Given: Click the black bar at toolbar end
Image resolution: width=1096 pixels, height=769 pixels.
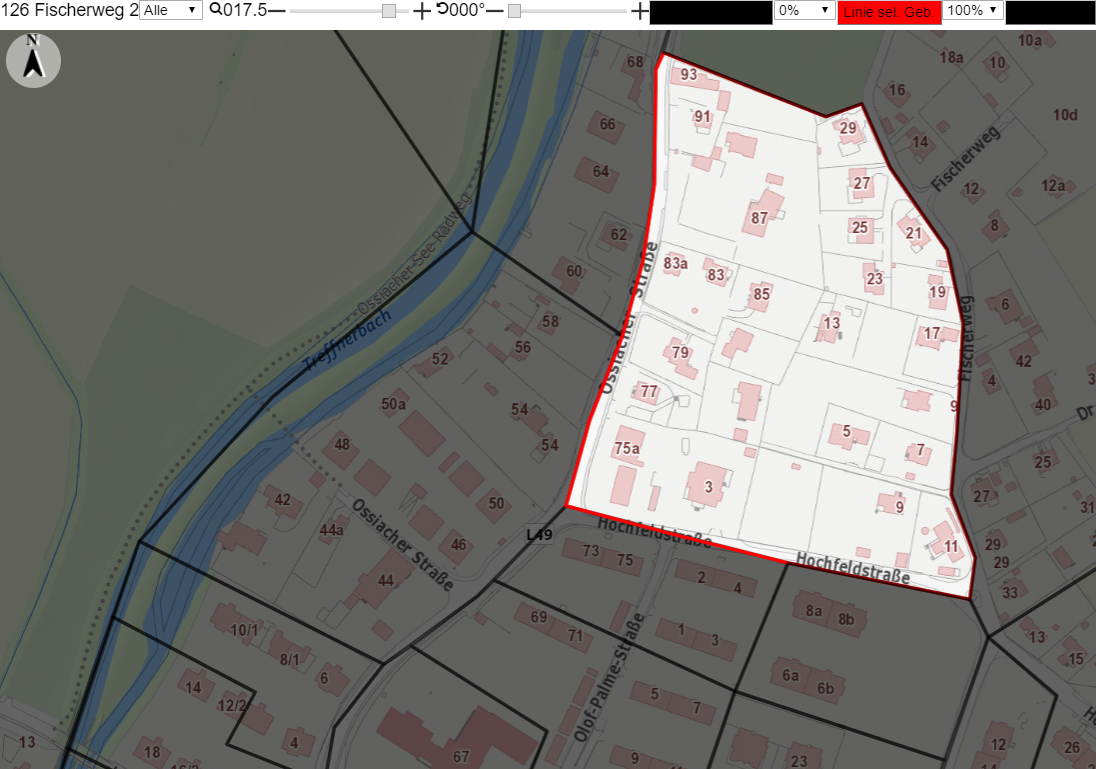Looking at the screenshot, I should [1051, 12].
